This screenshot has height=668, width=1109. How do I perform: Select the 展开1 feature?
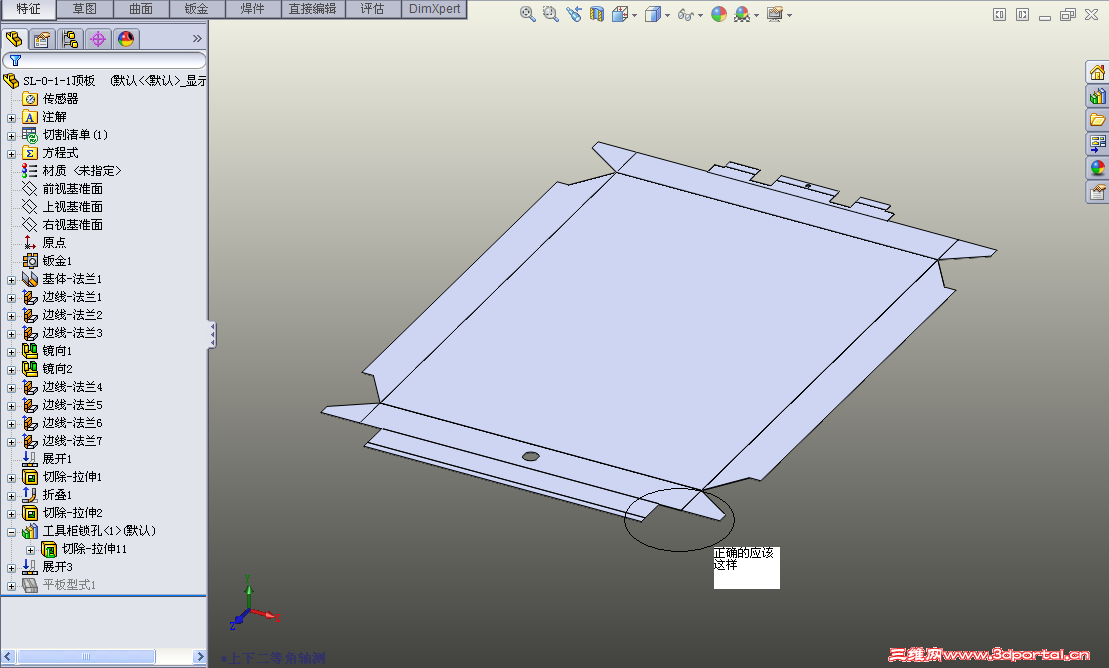tap(57, 459)
